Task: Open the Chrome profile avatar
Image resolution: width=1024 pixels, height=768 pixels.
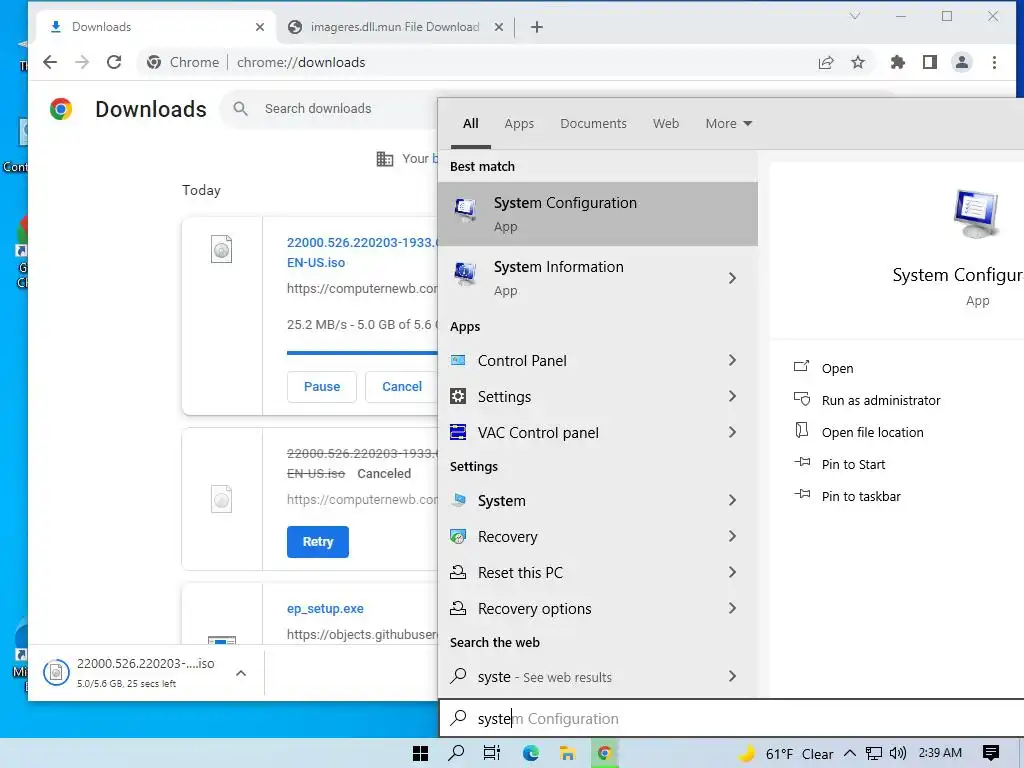Action: tap(962, 62)
